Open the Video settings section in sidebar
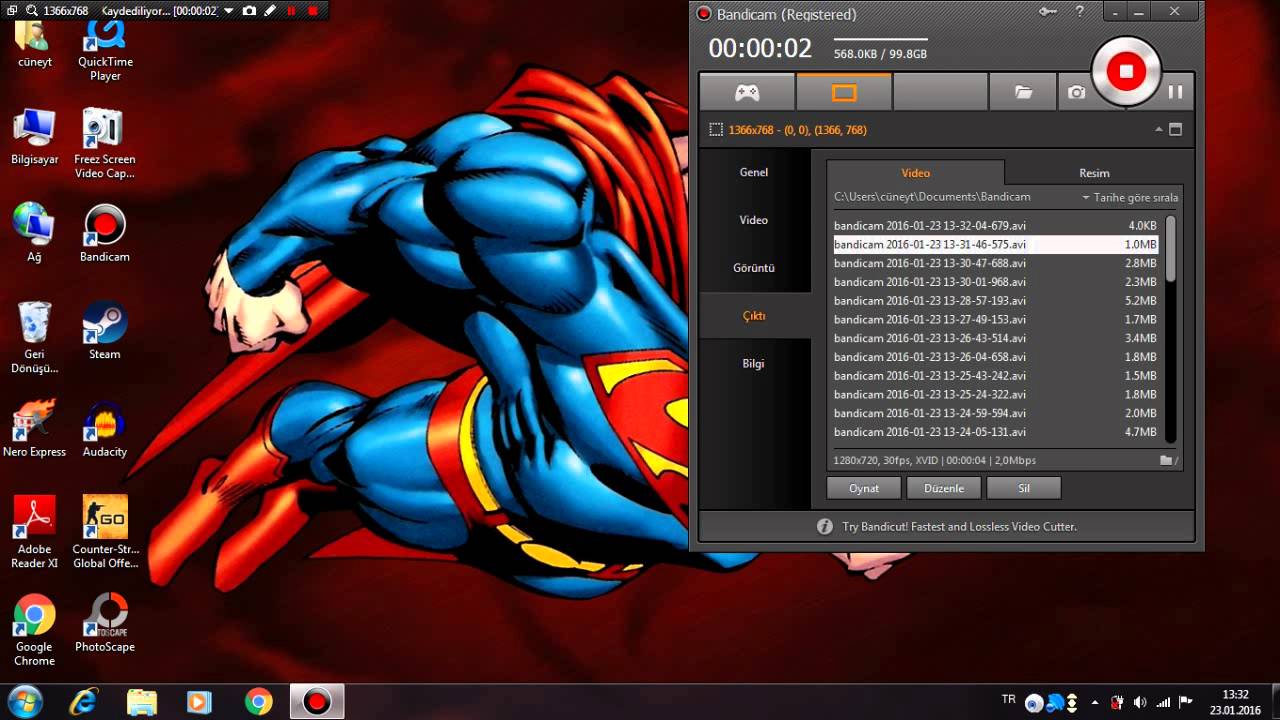 [754, 220]
